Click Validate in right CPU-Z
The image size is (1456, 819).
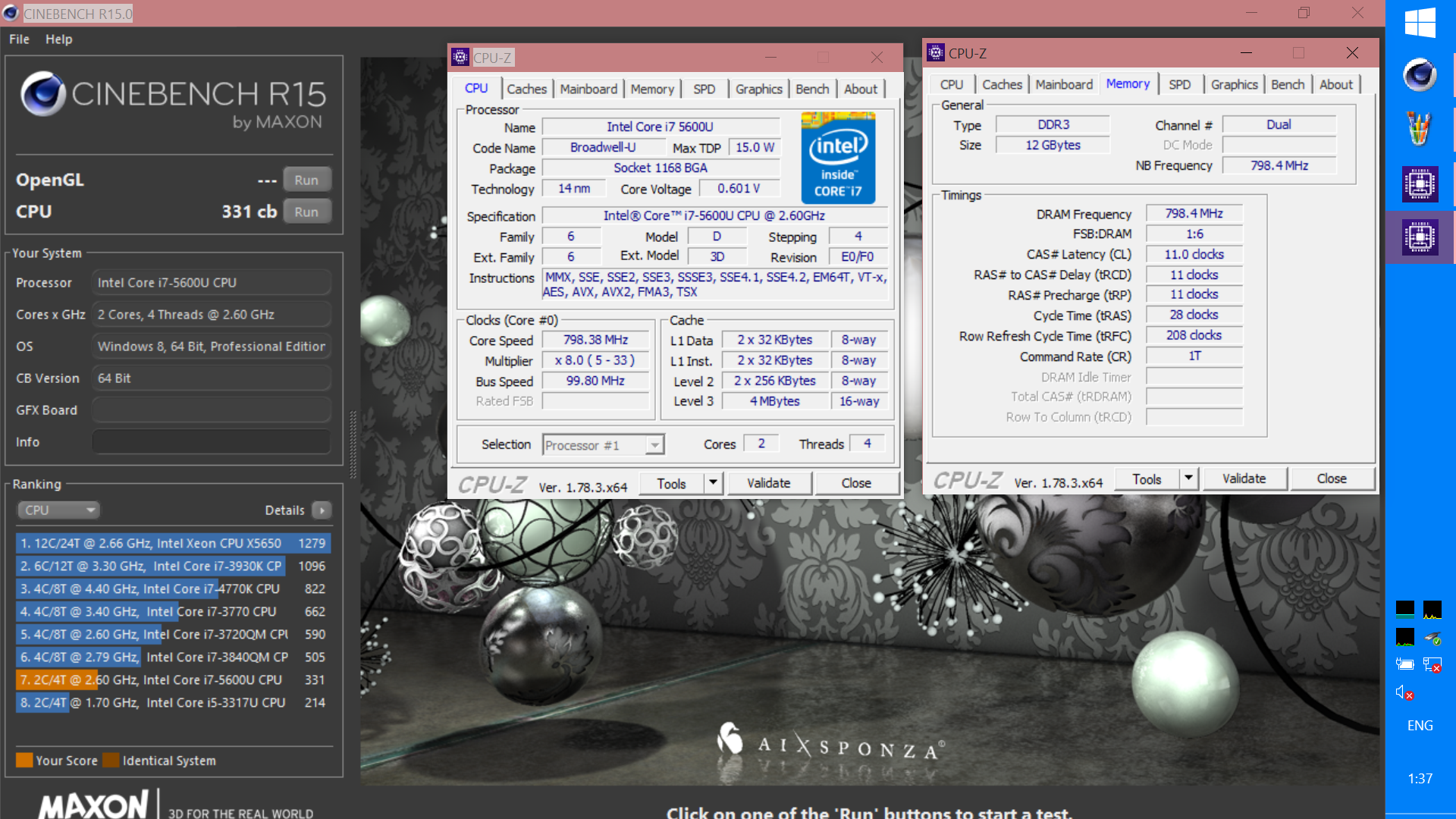(1244, 479)
